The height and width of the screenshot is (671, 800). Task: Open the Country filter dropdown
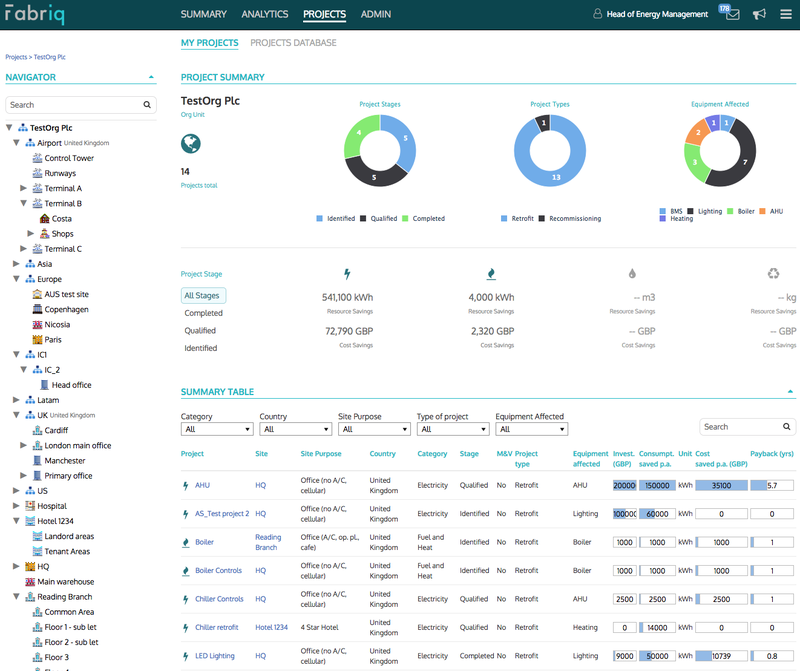coord(296,429)
